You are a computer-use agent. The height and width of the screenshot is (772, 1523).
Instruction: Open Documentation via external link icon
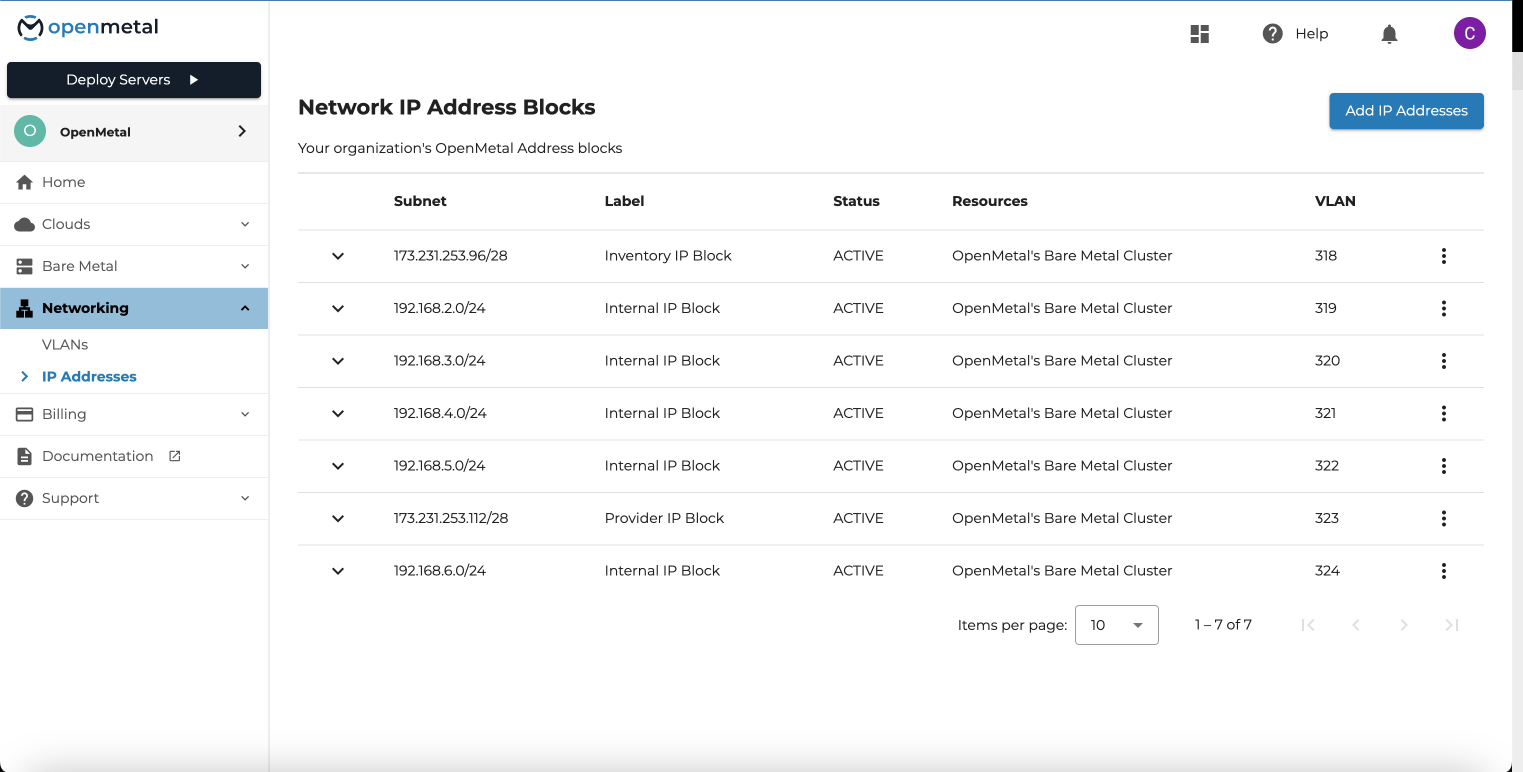[175, 456]
